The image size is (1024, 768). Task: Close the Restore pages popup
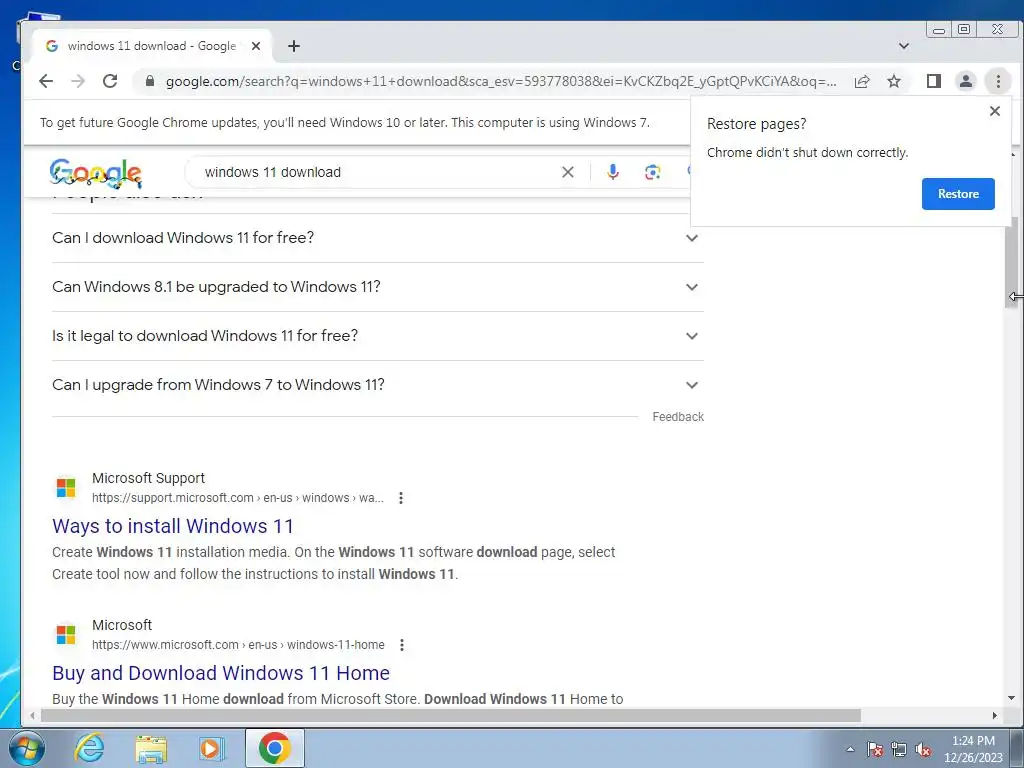click(x=995, y=111)
